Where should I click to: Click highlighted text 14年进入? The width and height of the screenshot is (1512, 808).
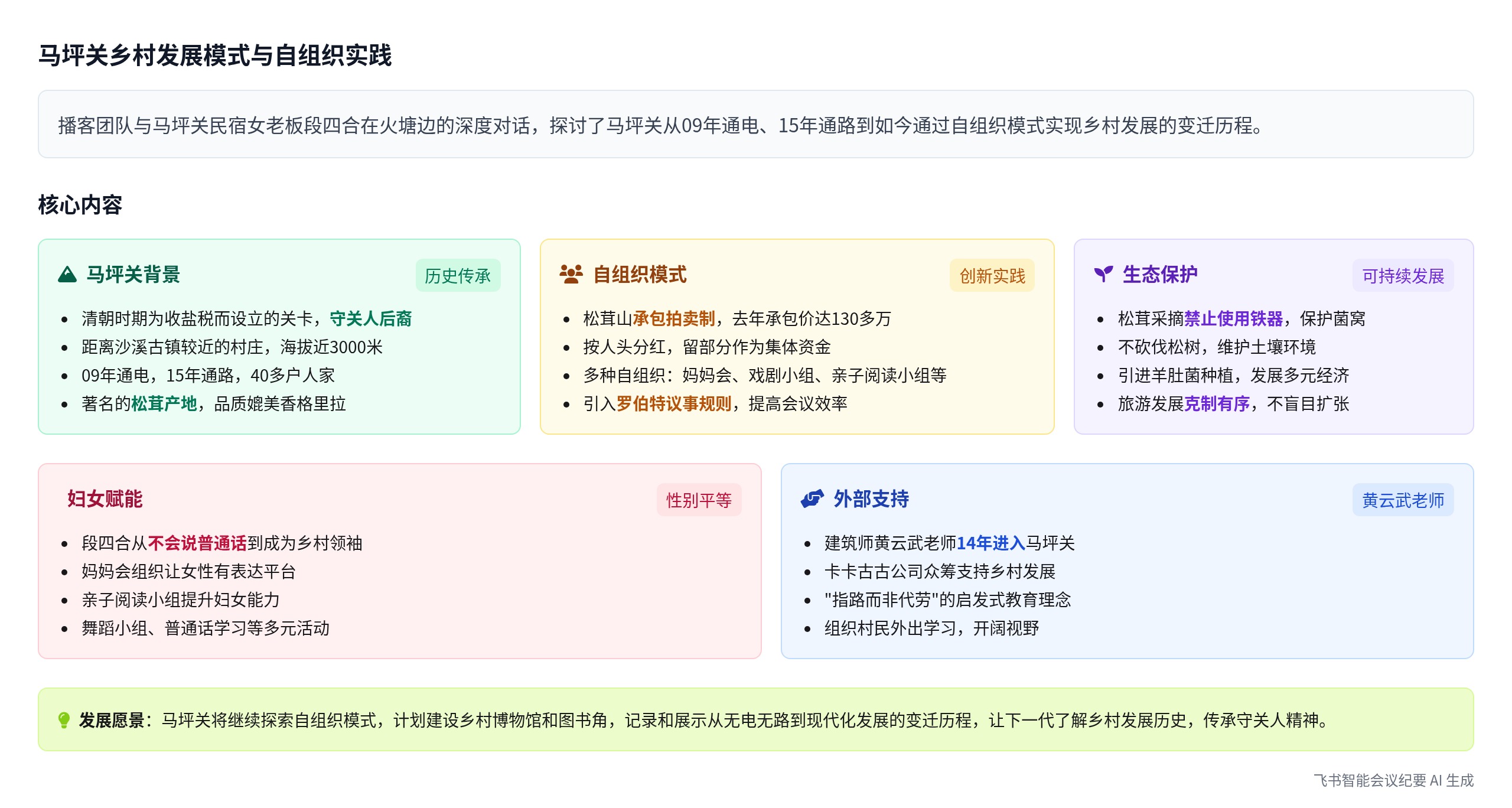990,543
